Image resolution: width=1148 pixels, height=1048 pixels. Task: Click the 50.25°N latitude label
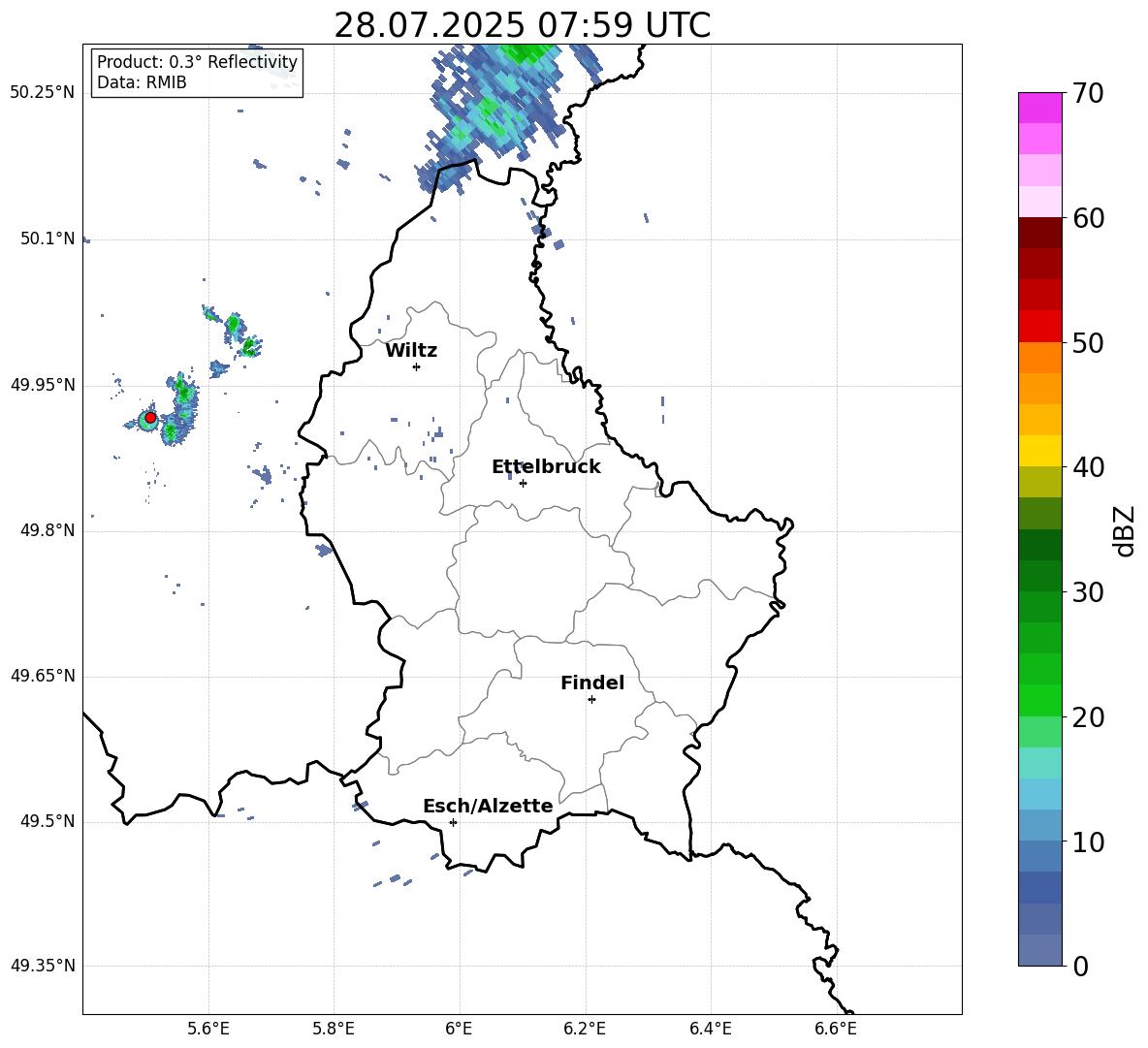[x=43, y=93]
